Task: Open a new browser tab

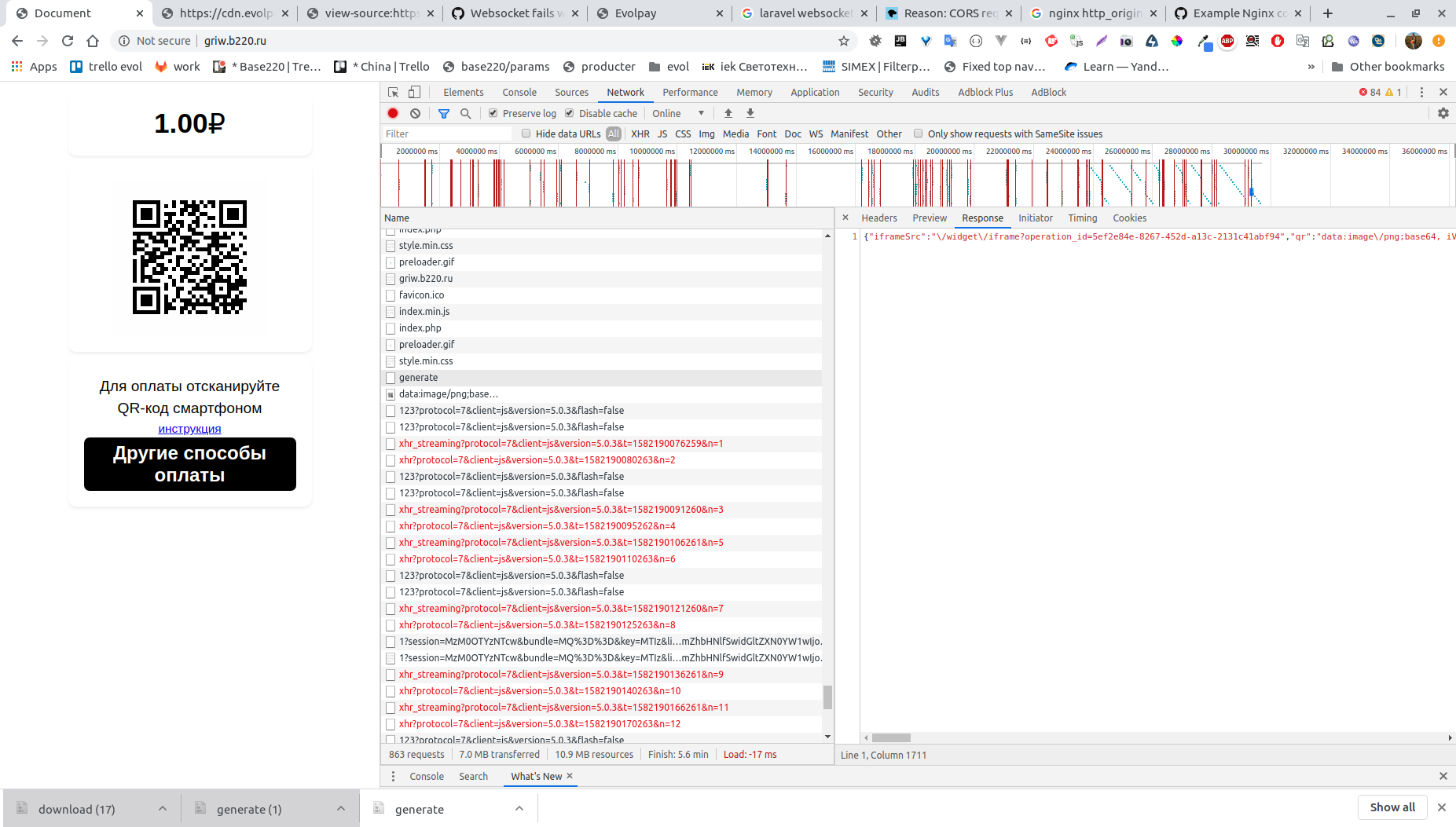Action: [1328, 13]
